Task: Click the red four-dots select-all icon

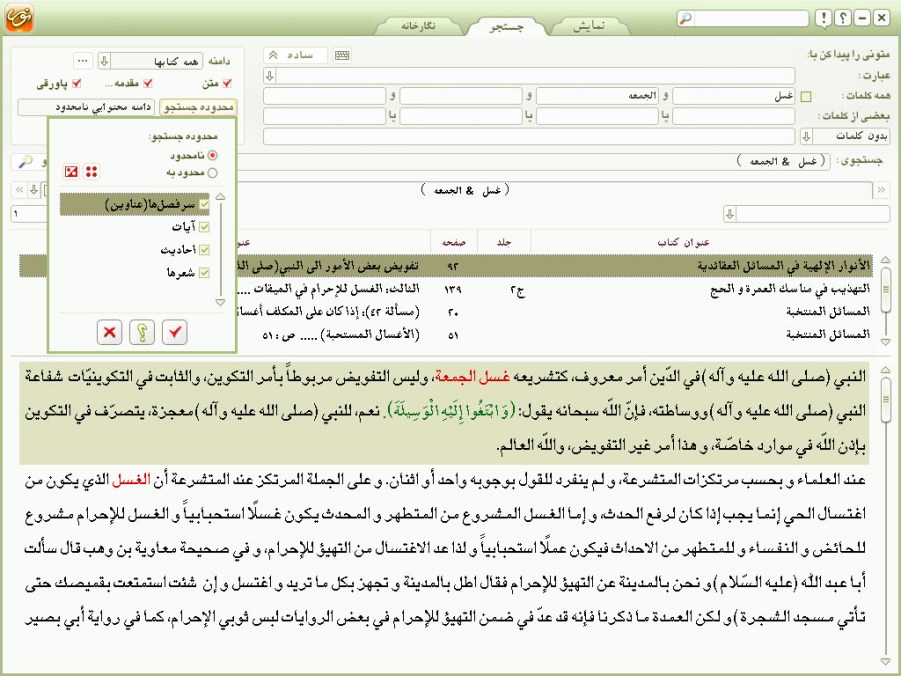Action: click(91, 171)
